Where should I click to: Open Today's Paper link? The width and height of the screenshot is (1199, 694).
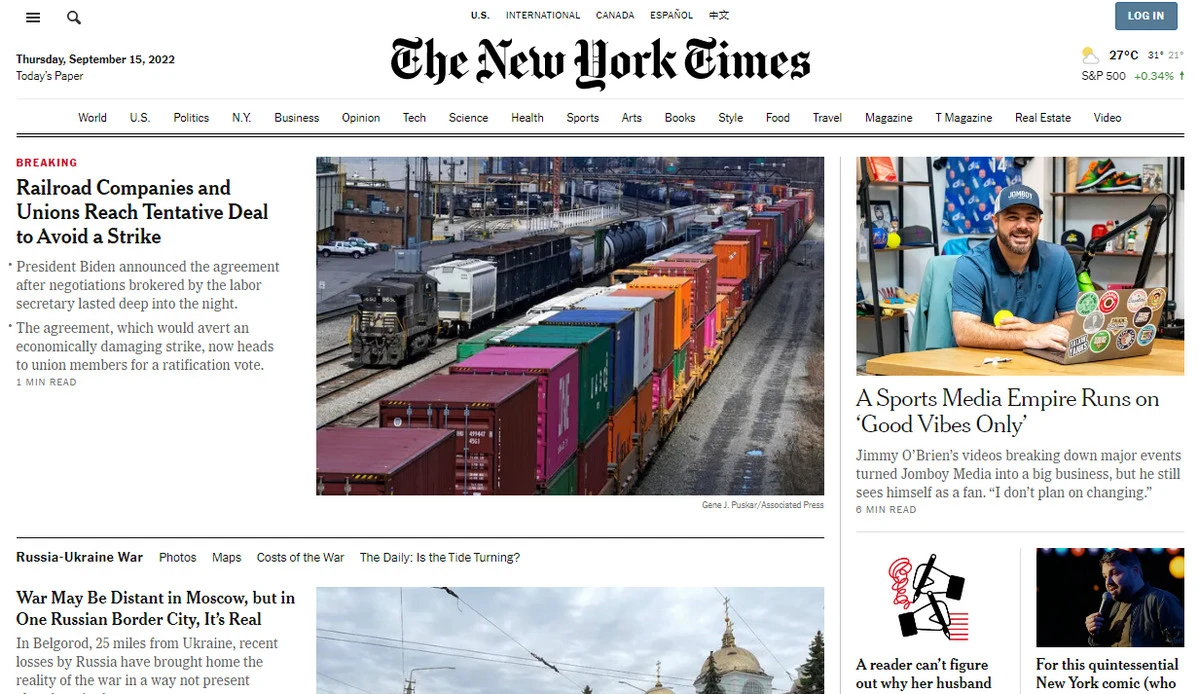click(50, 76)
